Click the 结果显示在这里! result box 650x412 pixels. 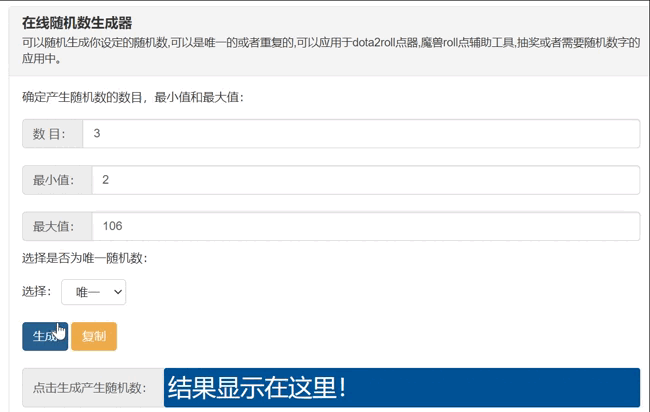[402, 388]
